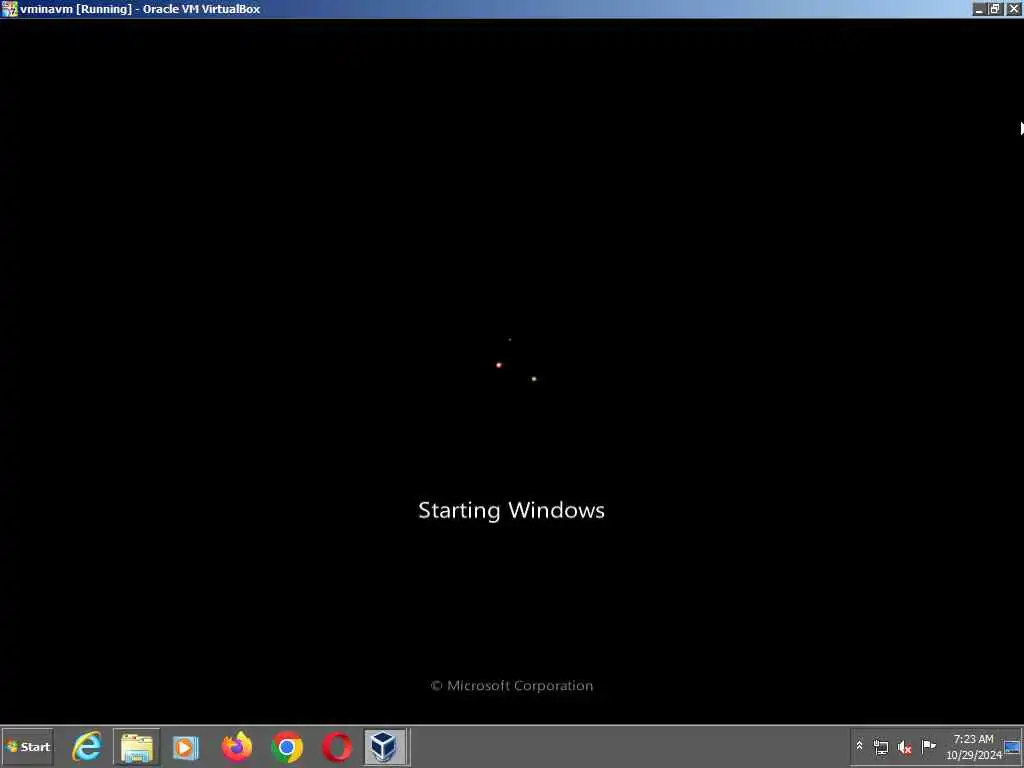Open the Start menu
This screenshot has height=768, width=1024.
[27, 747]
